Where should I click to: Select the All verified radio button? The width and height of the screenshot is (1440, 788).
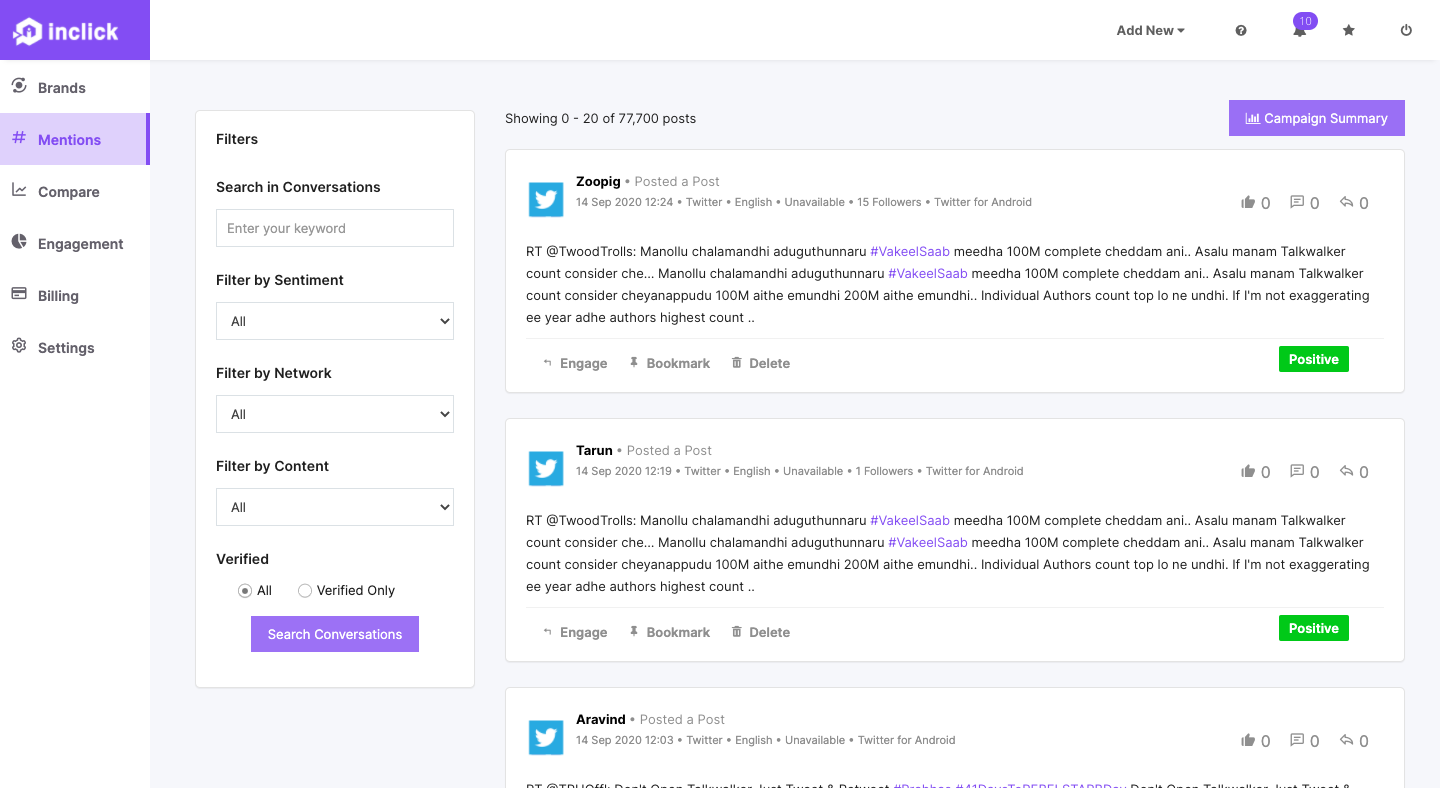point(245,591)
